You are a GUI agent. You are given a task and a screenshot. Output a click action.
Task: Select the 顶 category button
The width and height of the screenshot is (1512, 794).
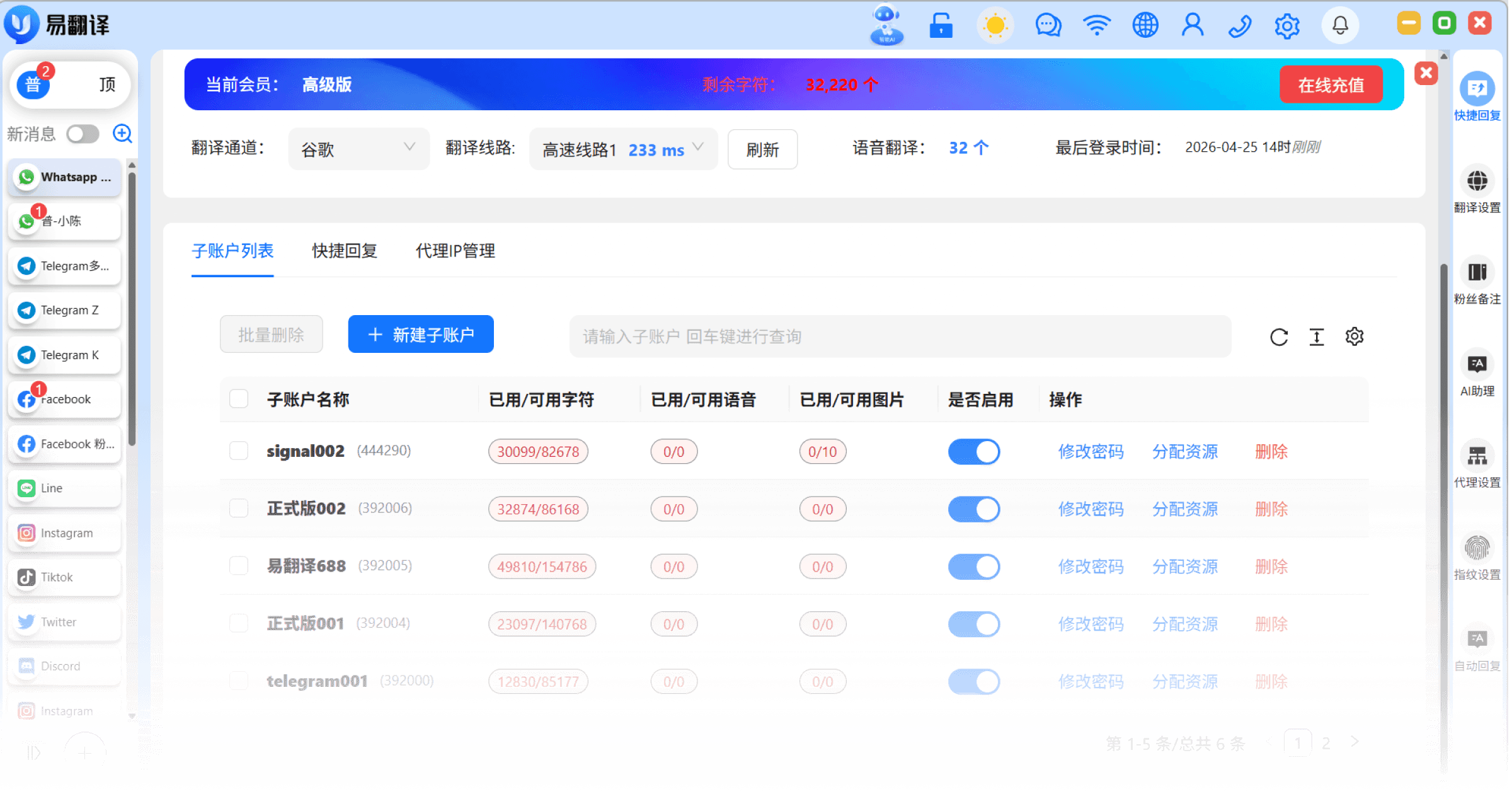[107, 84]
